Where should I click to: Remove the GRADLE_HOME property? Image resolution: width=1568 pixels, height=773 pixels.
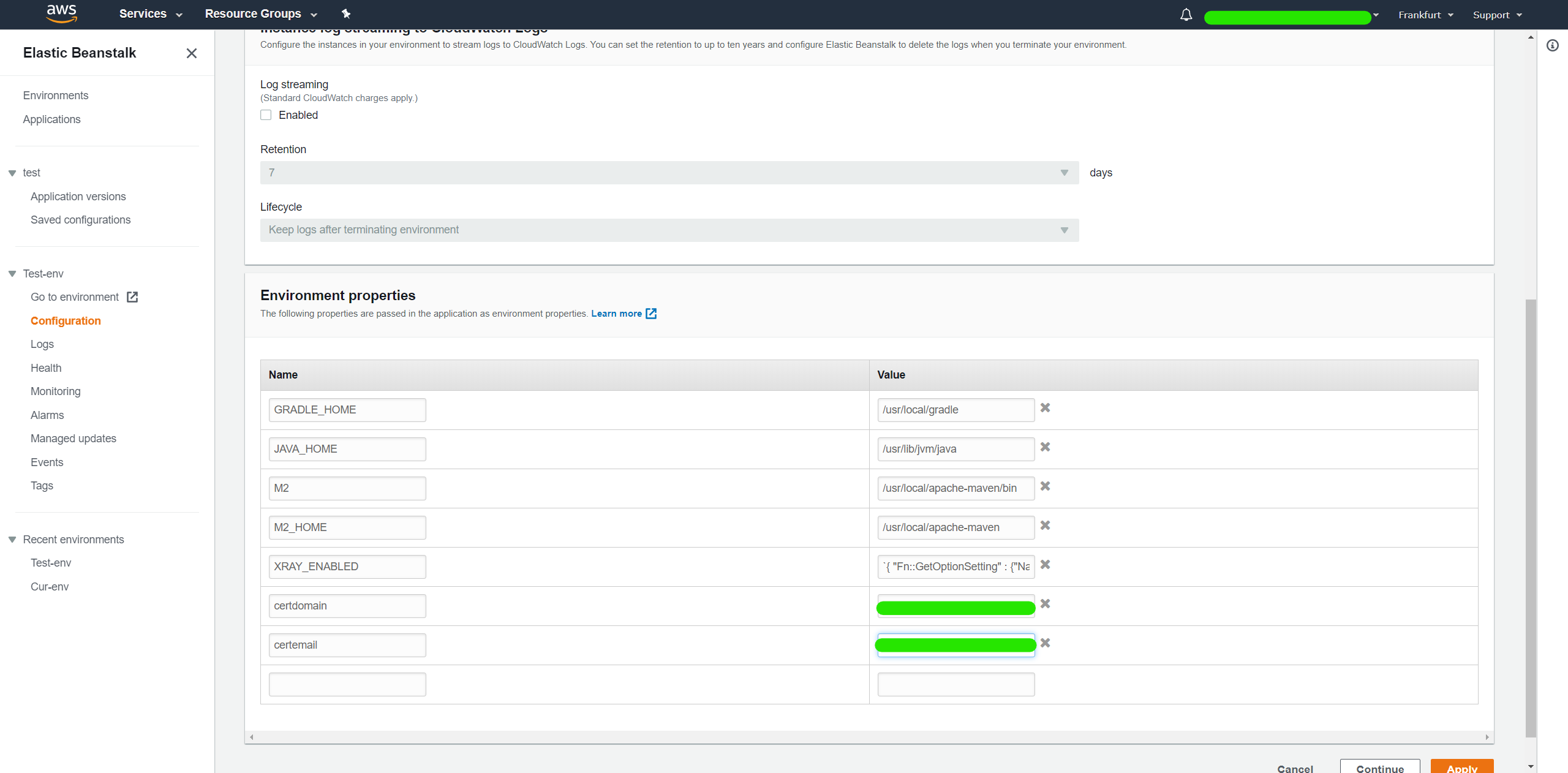click(x=1046, y=408)
